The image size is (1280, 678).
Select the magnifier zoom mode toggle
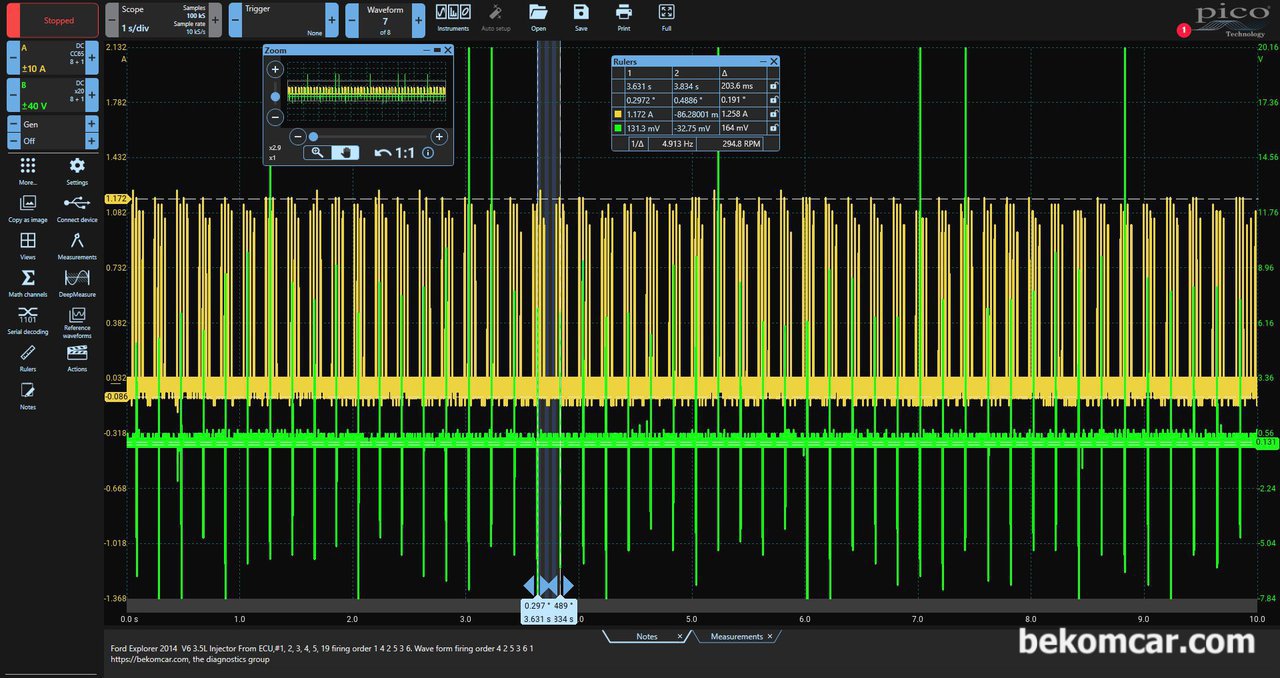coord(318,153)
